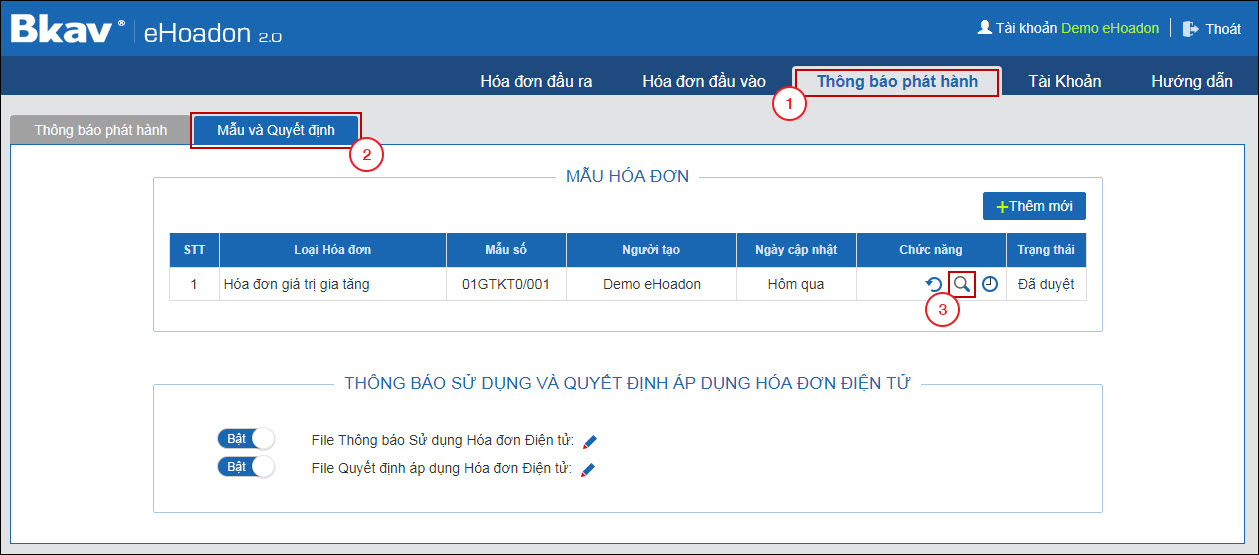Edit File Thông báo Sử dụng with pencil icon
1259x555 pixels.
click(589, 441)
